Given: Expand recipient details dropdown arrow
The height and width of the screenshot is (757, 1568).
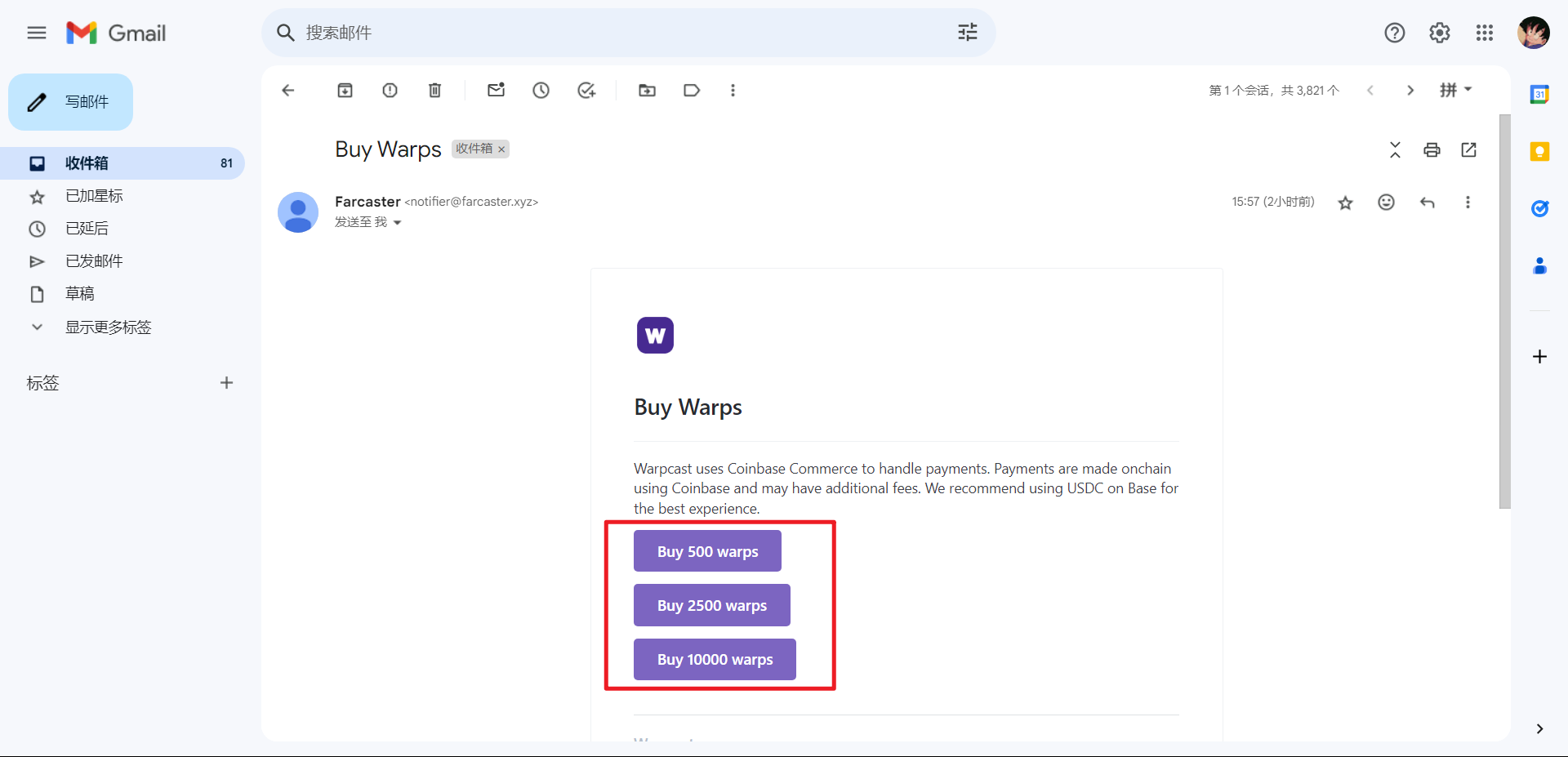Looking at the screenshot, I should point(397,223).
